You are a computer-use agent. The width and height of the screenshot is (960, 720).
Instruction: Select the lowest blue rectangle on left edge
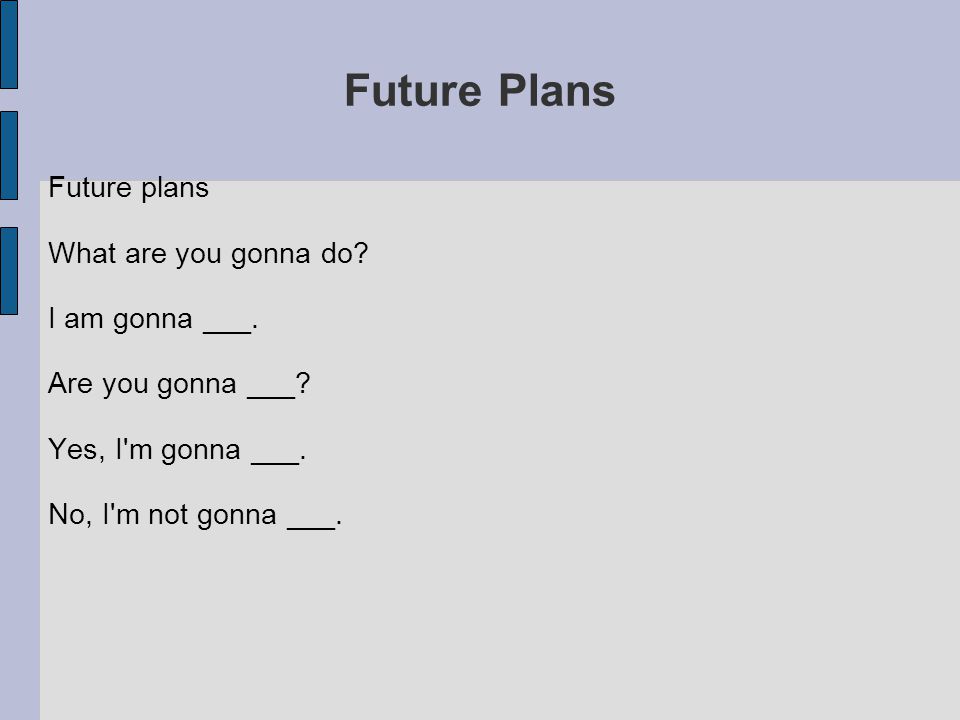(9, 271)
